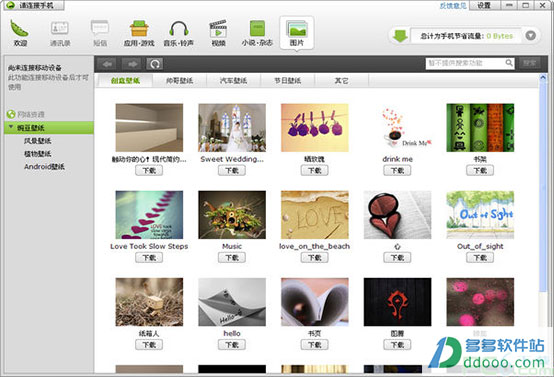Open the 欢迎 welcome pea icon
This screenshot has height=377, width=554.
pos(20,33)
